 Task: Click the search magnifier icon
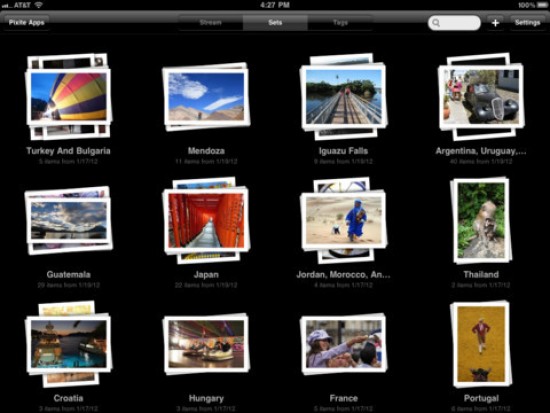[436, 23]
